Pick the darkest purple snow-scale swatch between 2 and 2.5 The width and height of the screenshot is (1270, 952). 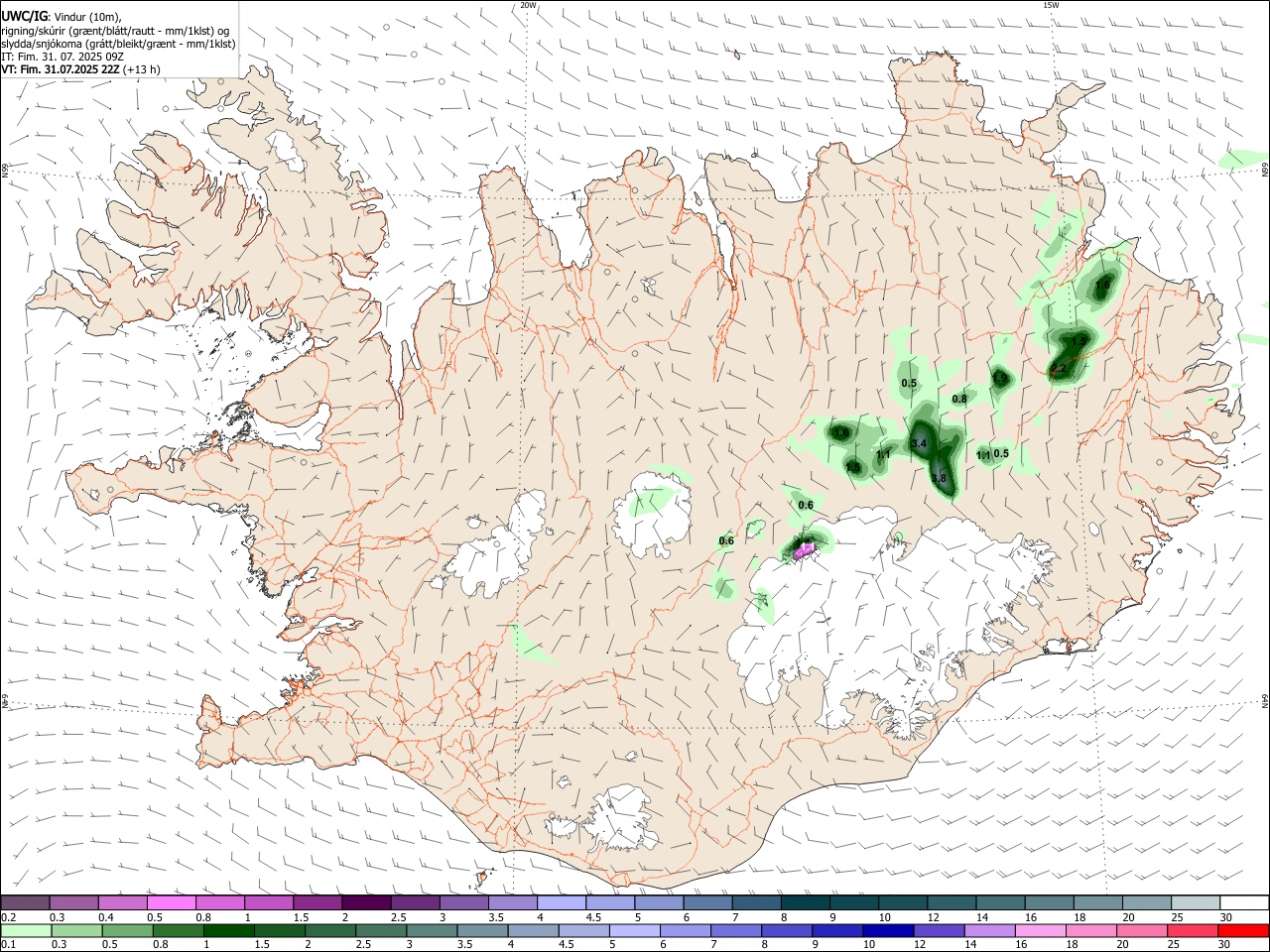click(366, 902)
